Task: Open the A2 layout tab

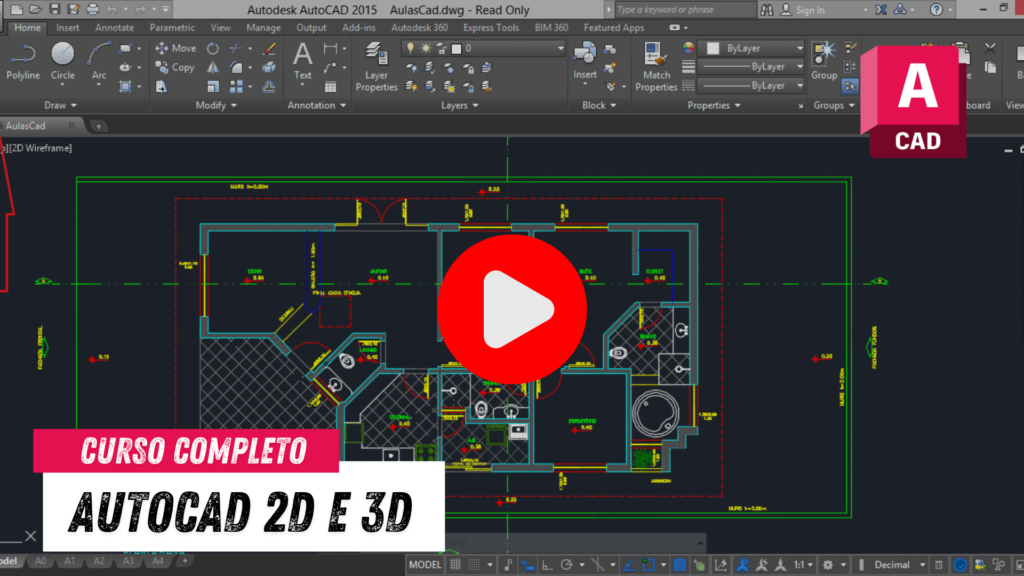Action: pos(99,562)
